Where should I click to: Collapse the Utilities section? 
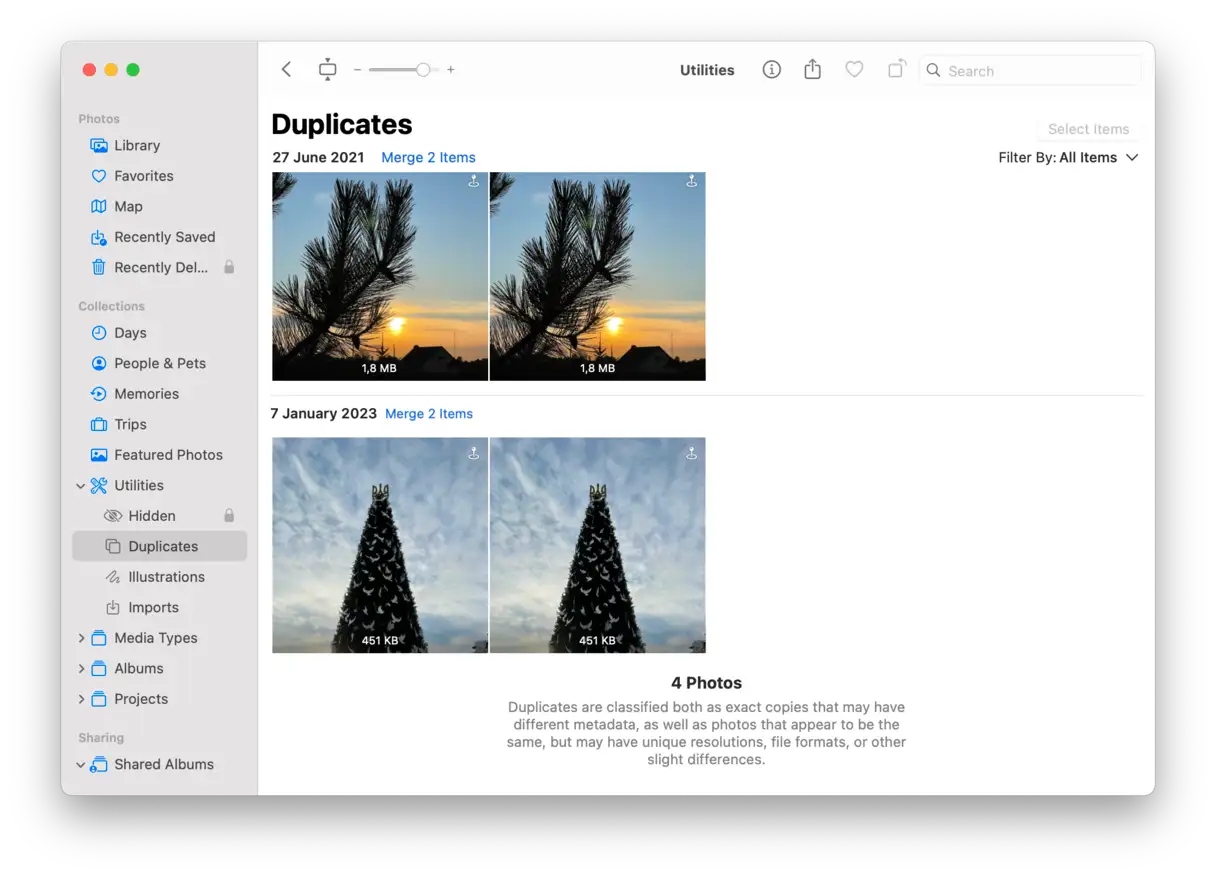pos(81,486)
